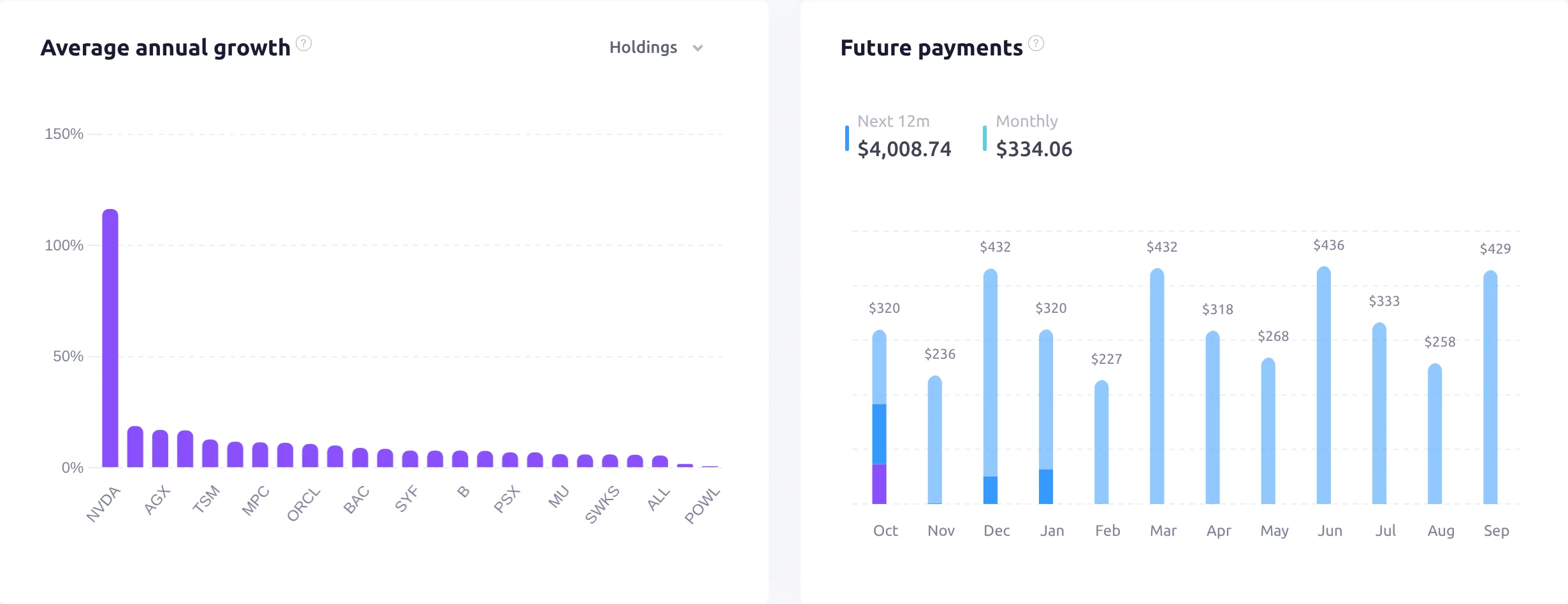Click the SWKS axis label
Image resolution: width=1568 pixels, height=604 pixels.
pos(602,505)
